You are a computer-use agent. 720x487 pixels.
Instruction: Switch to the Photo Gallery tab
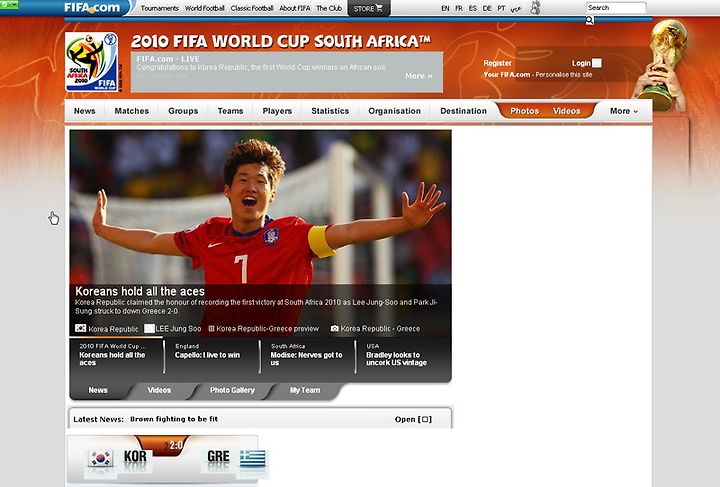click(232, 390)
